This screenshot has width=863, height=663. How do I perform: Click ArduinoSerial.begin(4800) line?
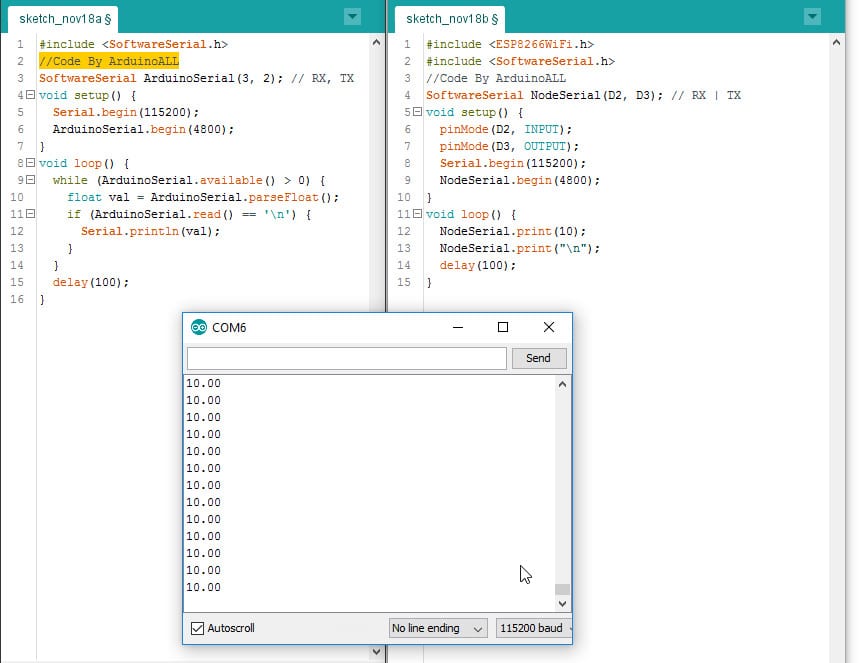(143, 129)
